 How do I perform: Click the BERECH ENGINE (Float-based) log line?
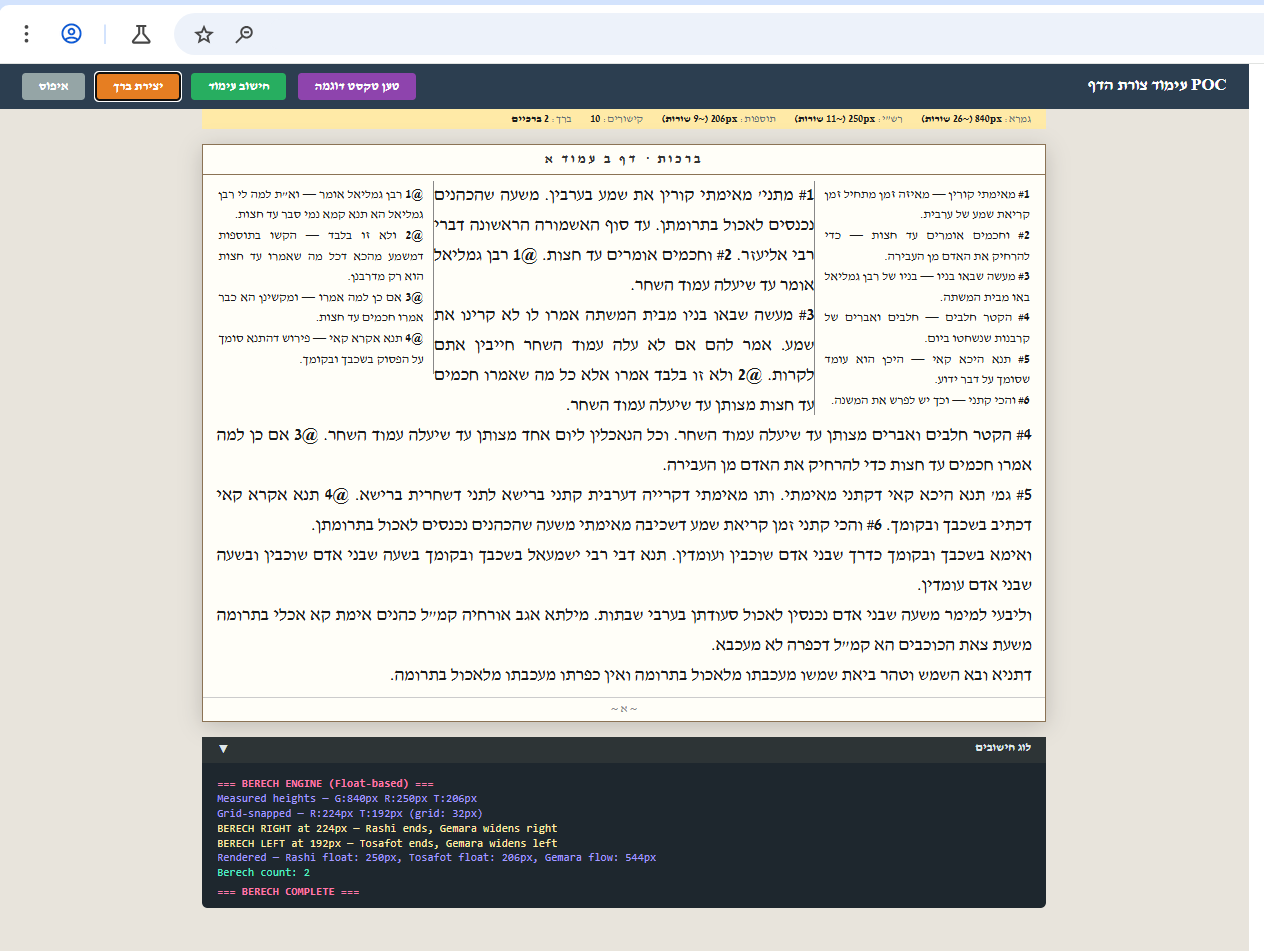(x=325, y=783)
